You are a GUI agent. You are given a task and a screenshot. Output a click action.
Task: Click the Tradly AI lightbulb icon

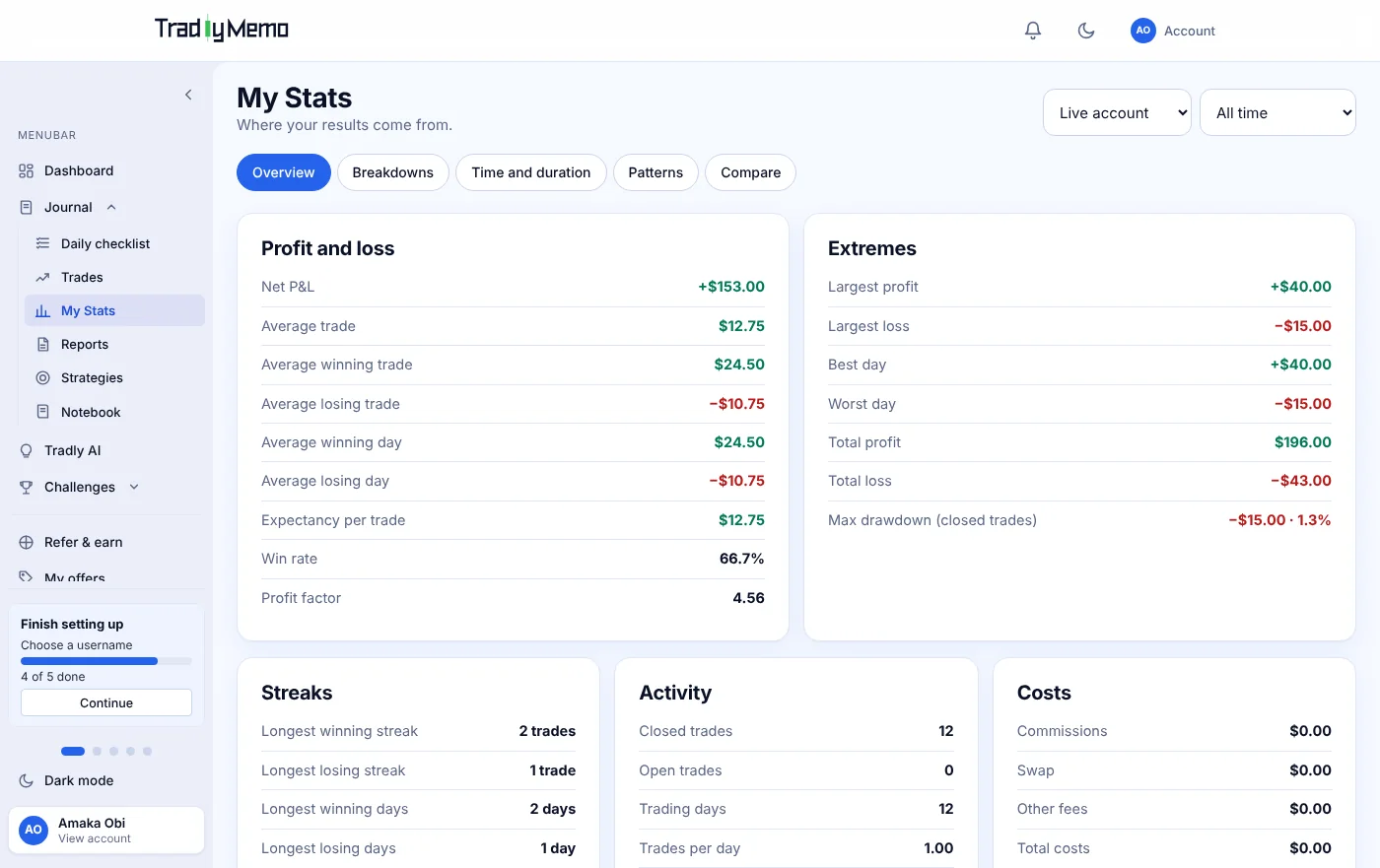(27, 451)
